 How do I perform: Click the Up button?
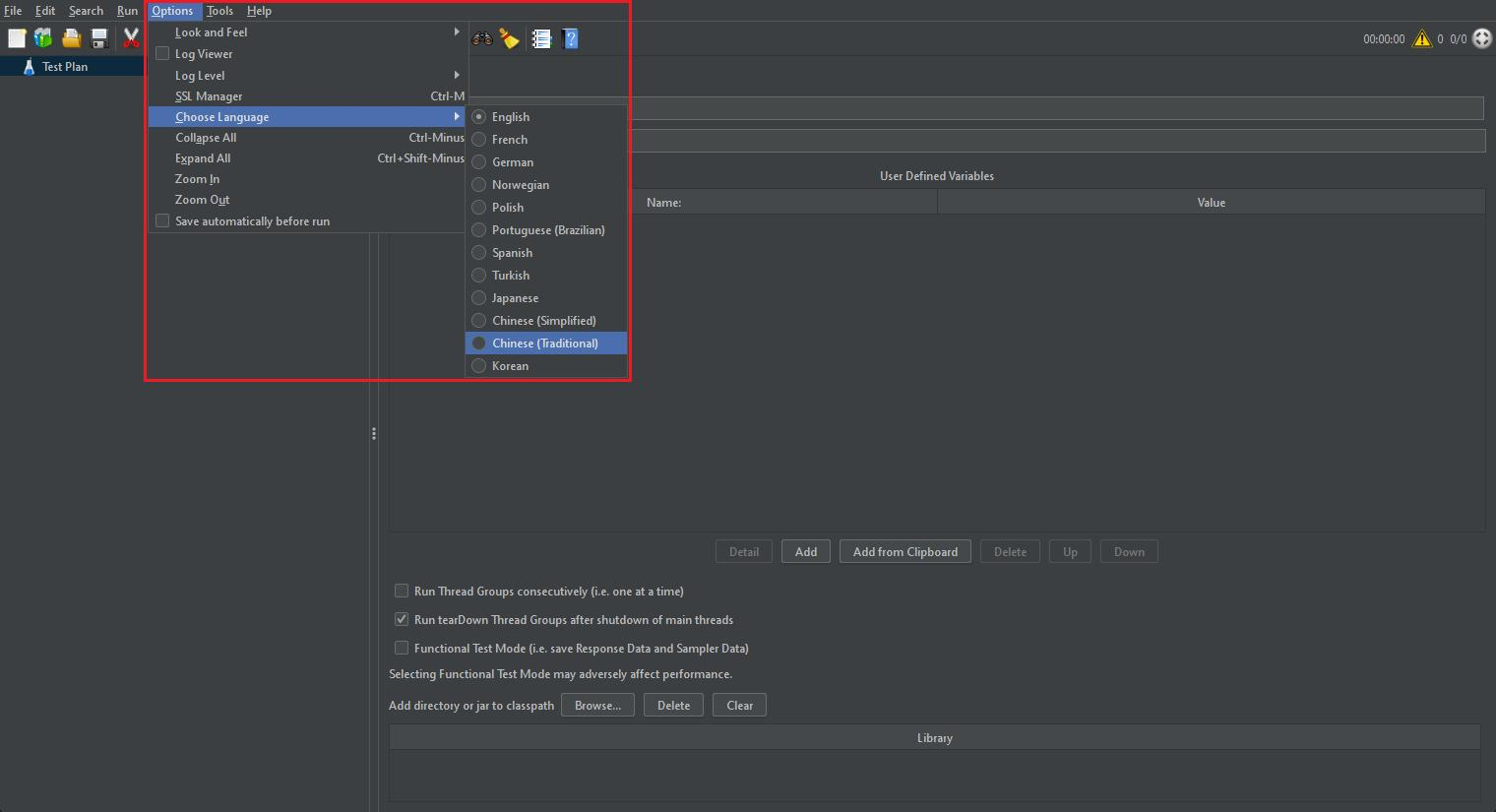(1070, 551)
